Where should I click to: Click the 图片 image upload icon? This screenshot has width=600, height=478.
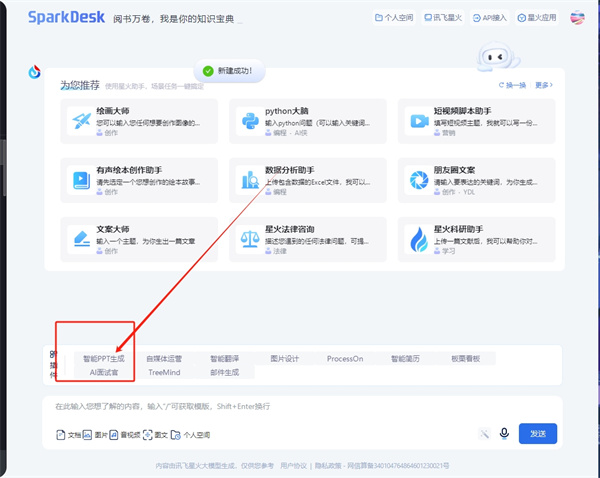coord(87,435)
